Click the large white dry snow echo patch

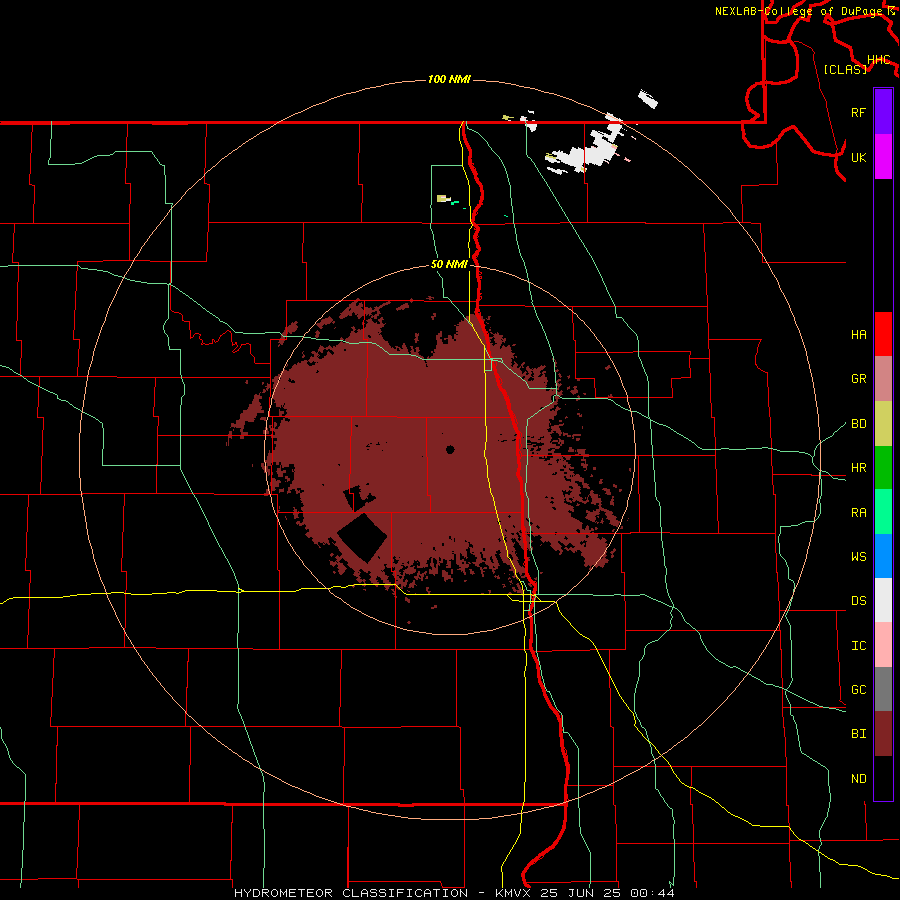[587, 148]
